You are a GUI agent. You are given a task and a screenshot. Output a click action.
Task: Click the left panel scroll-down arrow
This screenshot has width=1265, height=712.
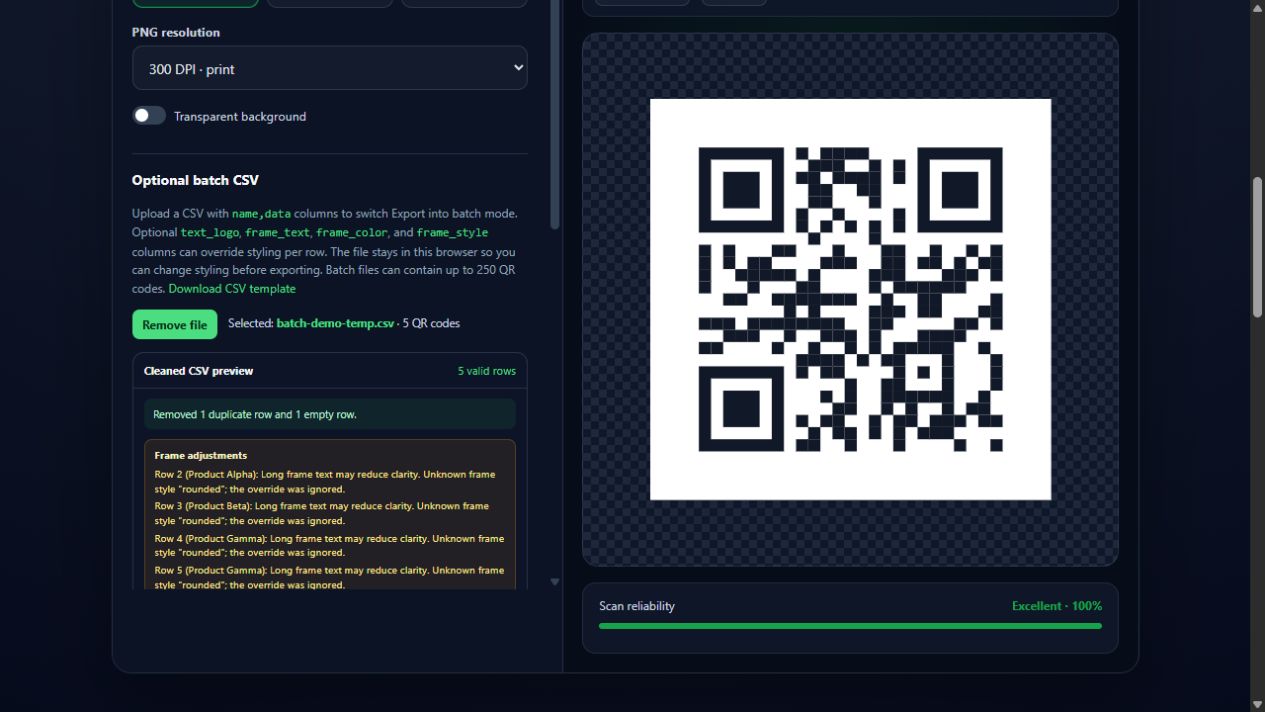click(x=555, y=582)
